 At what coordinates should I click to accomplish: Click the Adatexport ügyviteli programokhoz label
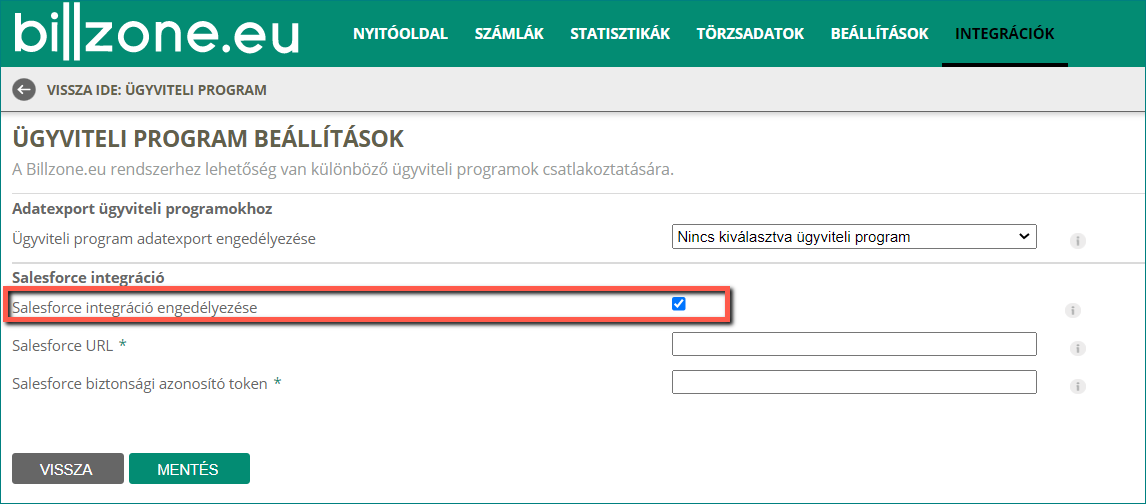click(x=143, y=210)
